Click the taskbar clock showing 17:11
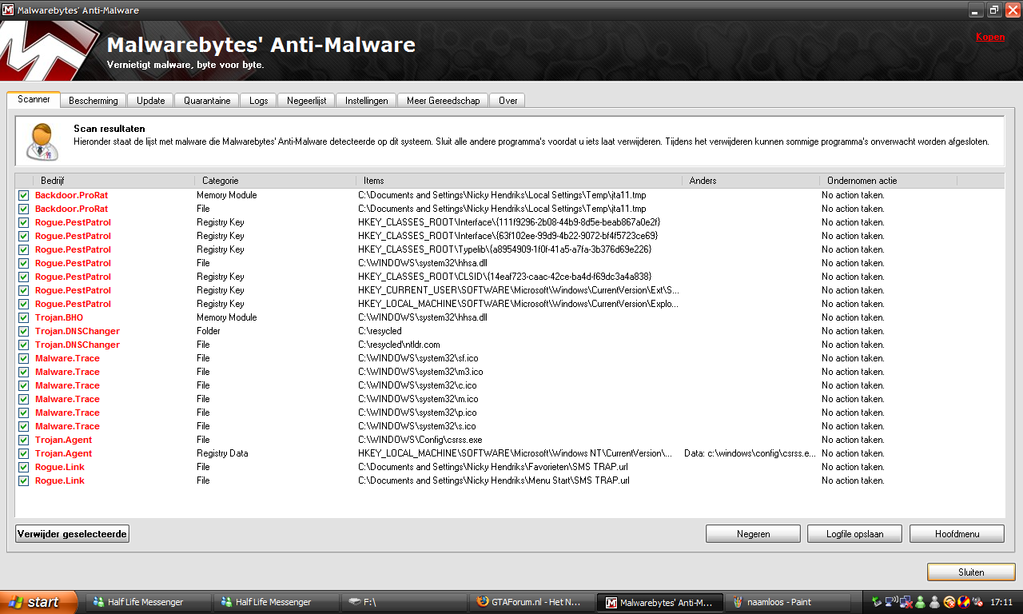1023x614 pixels. pyautogui.click(x=1001, y=602)
